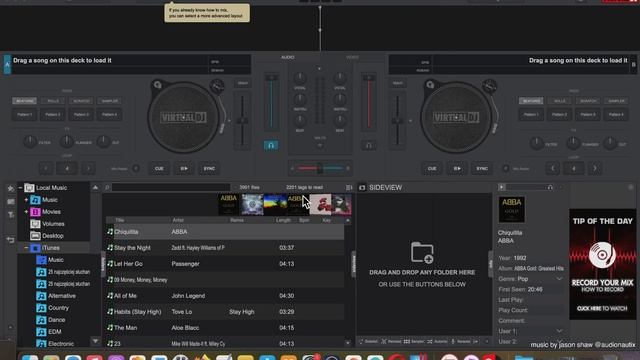Trigger Pattern 1 pad on left deck
This screenshot has width=640, height=360.
pyautogui.click(x=24, y=115)
